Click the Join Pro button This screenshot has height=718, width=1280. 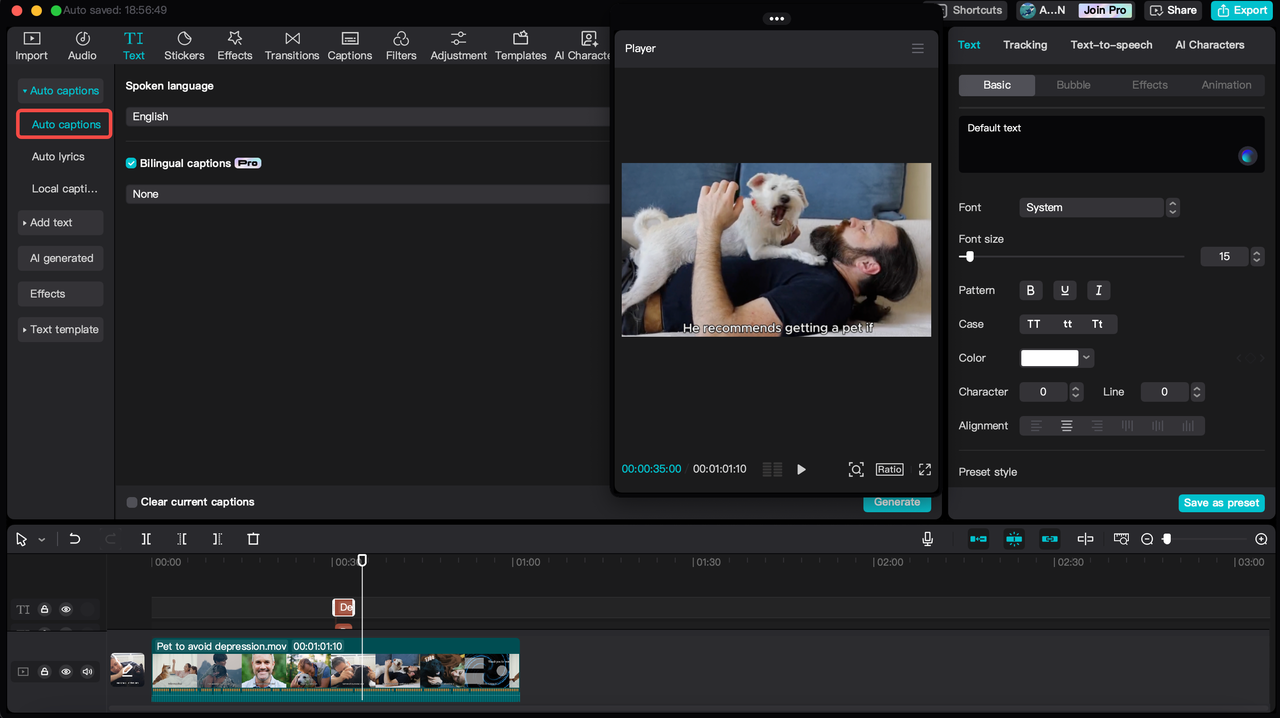(x=1105, y=10)
